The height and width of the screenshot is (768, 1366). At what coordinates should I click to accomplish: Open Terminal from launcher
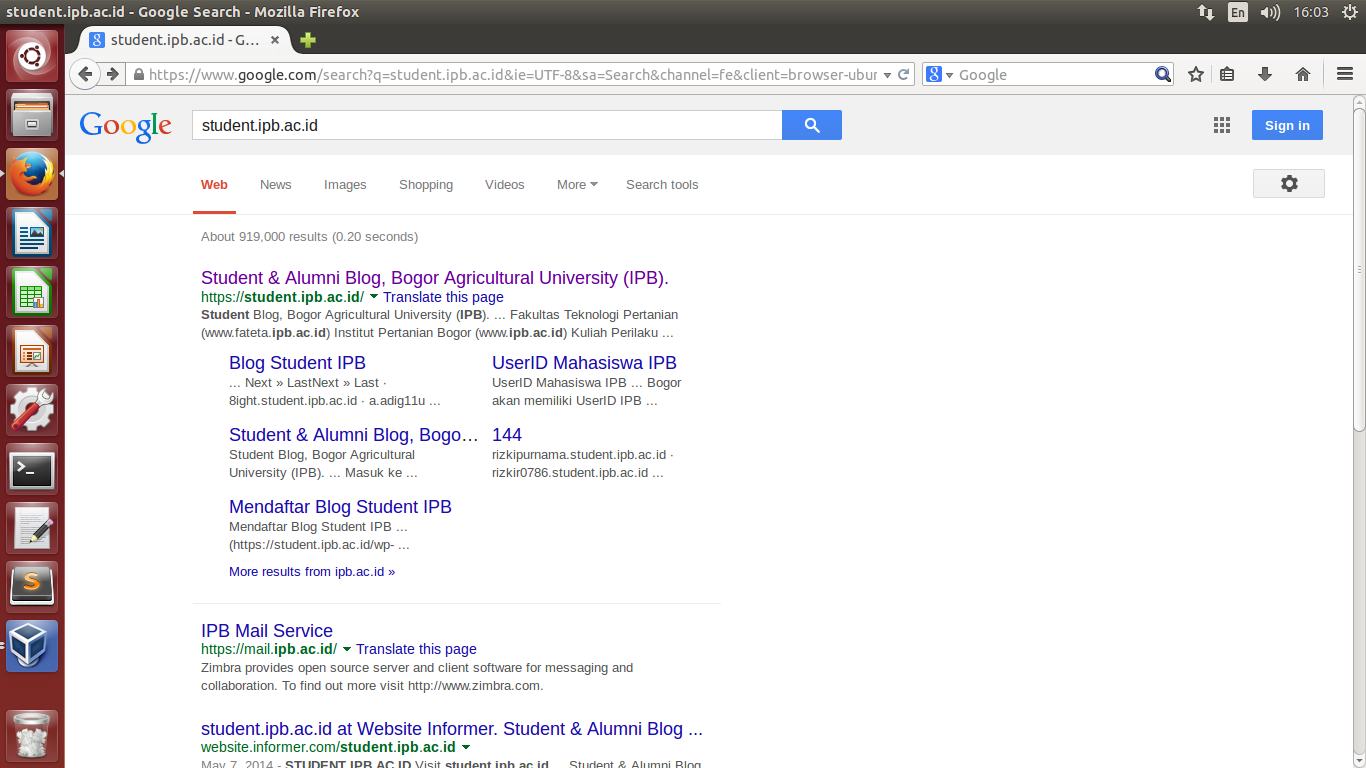point(33,469)
